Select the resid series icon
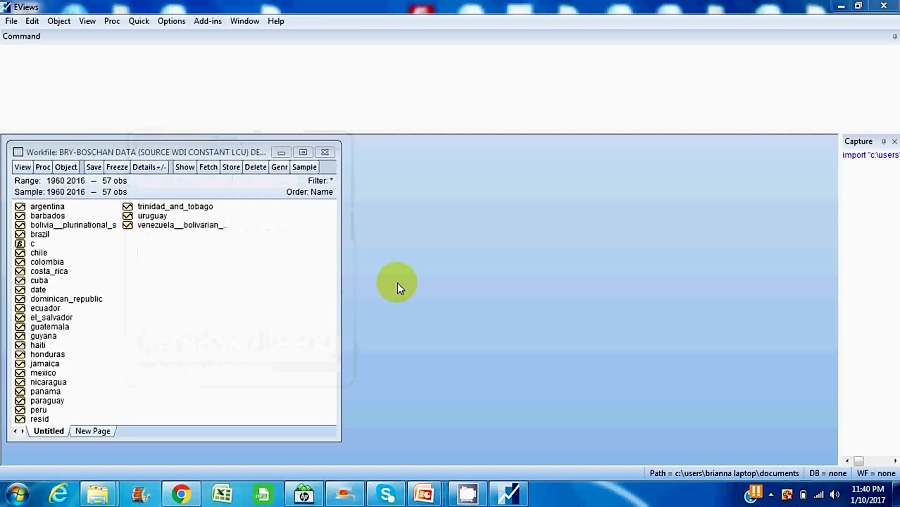This screenshot has height=507, width=900. [x=20, y=419]
